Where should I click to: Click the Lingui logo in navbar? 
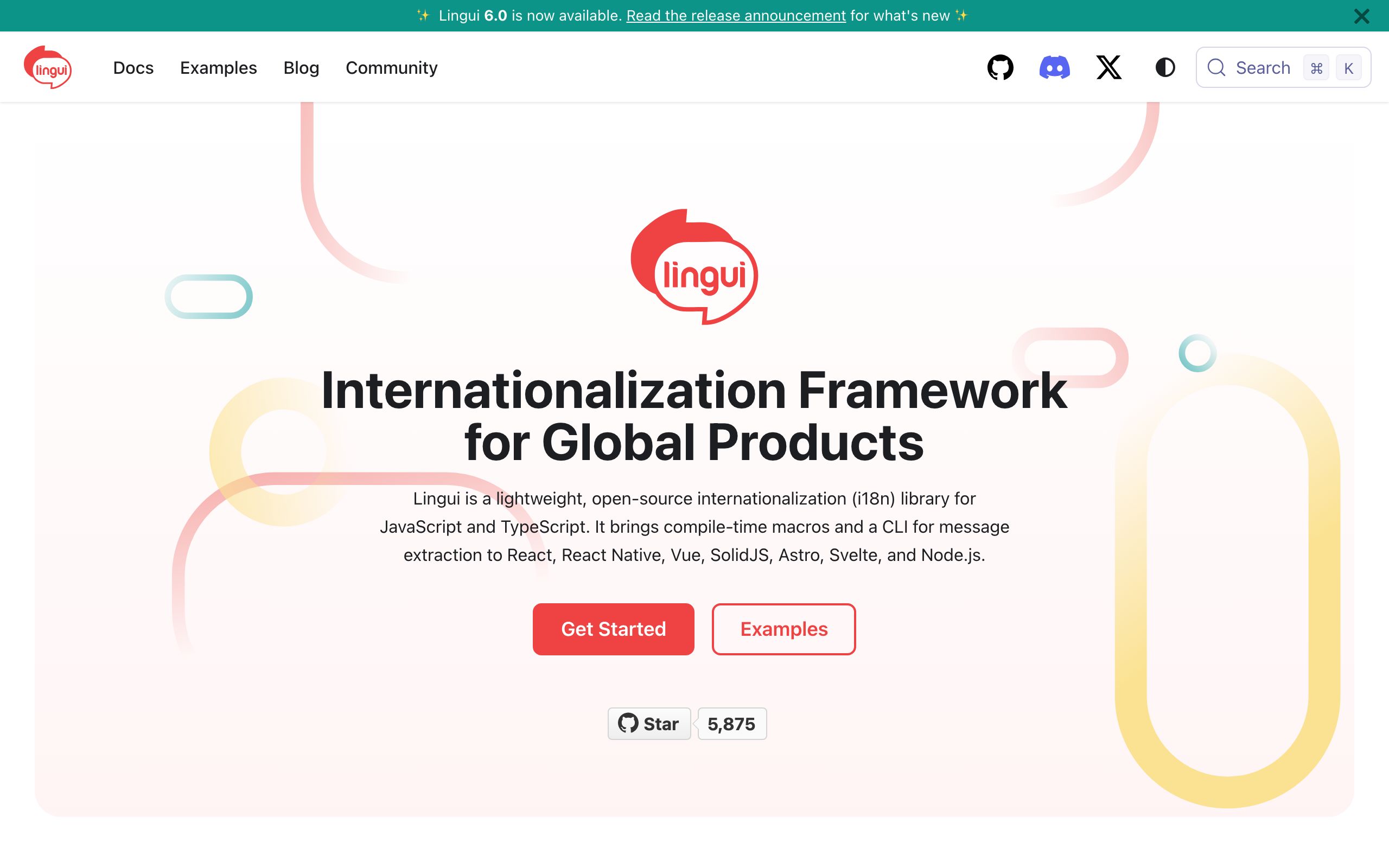pos(48,67)
